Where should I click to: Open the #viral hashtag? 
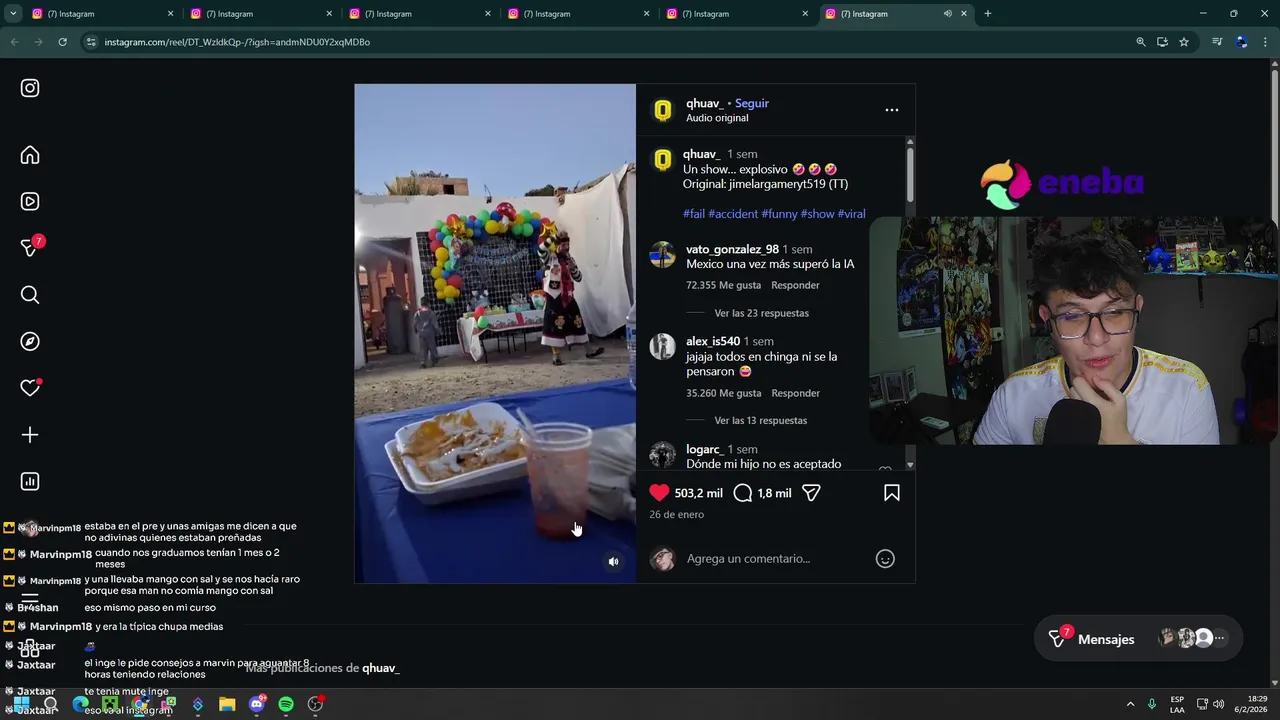(x=851, y=214)
